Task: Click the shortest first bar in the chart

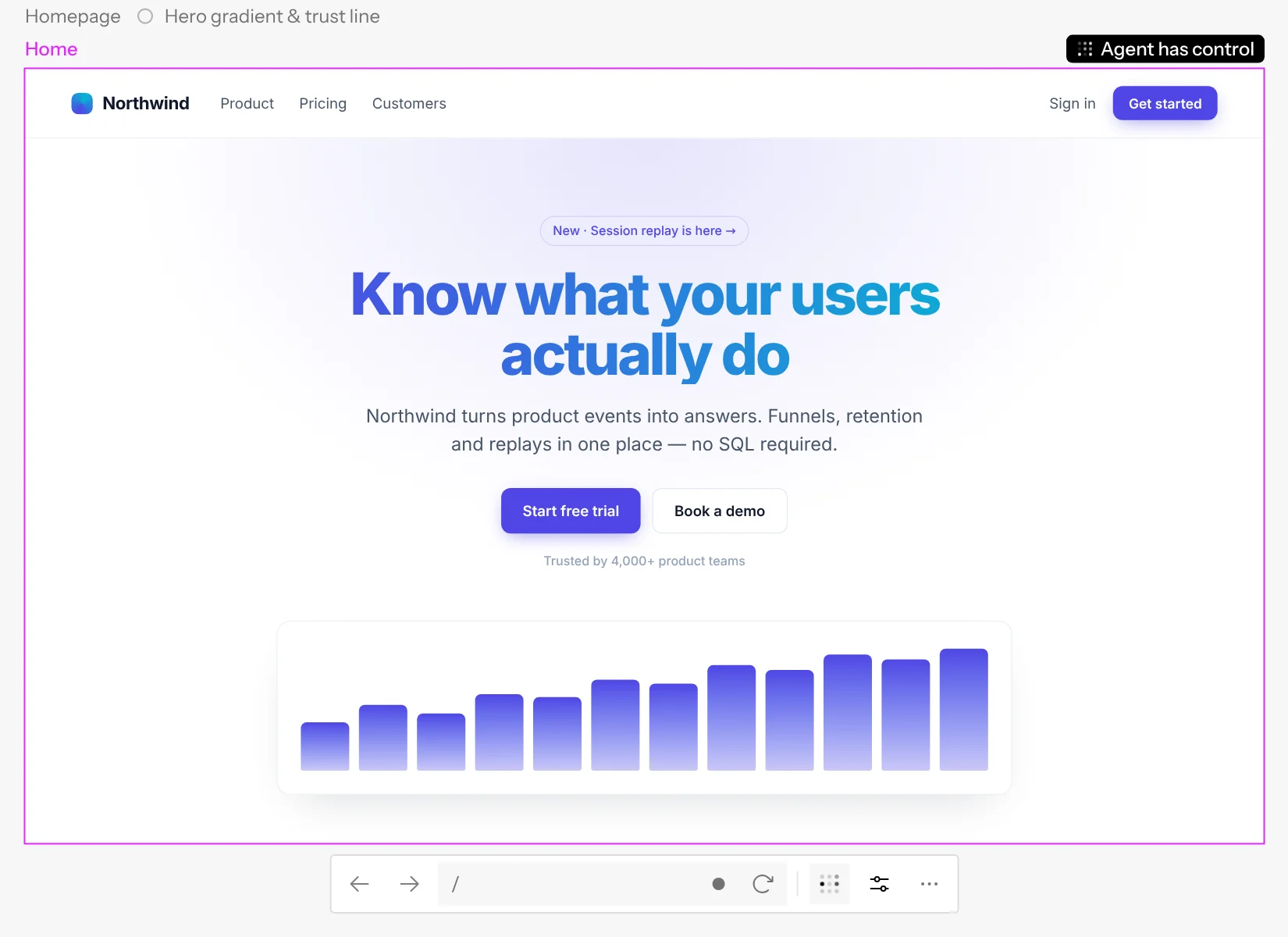Action: tap(325, 746)
